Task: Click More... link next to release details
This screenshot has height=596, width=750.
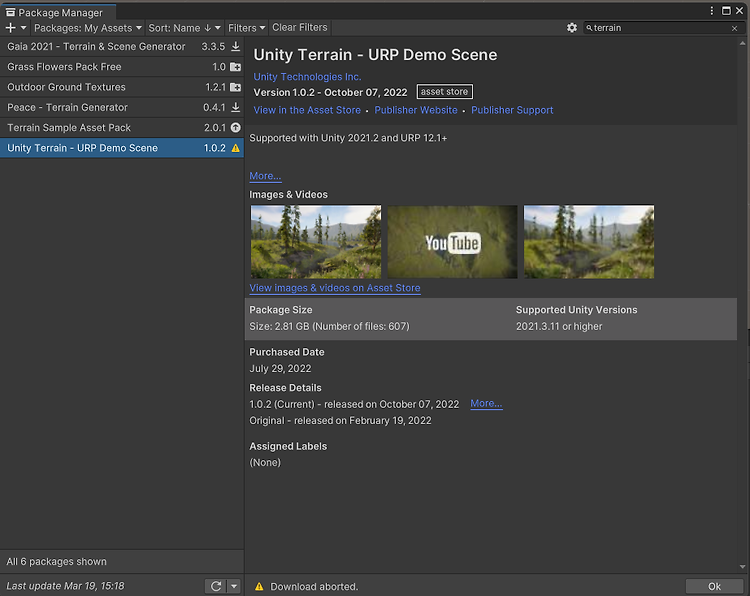Action: click(x=486, y=403)
